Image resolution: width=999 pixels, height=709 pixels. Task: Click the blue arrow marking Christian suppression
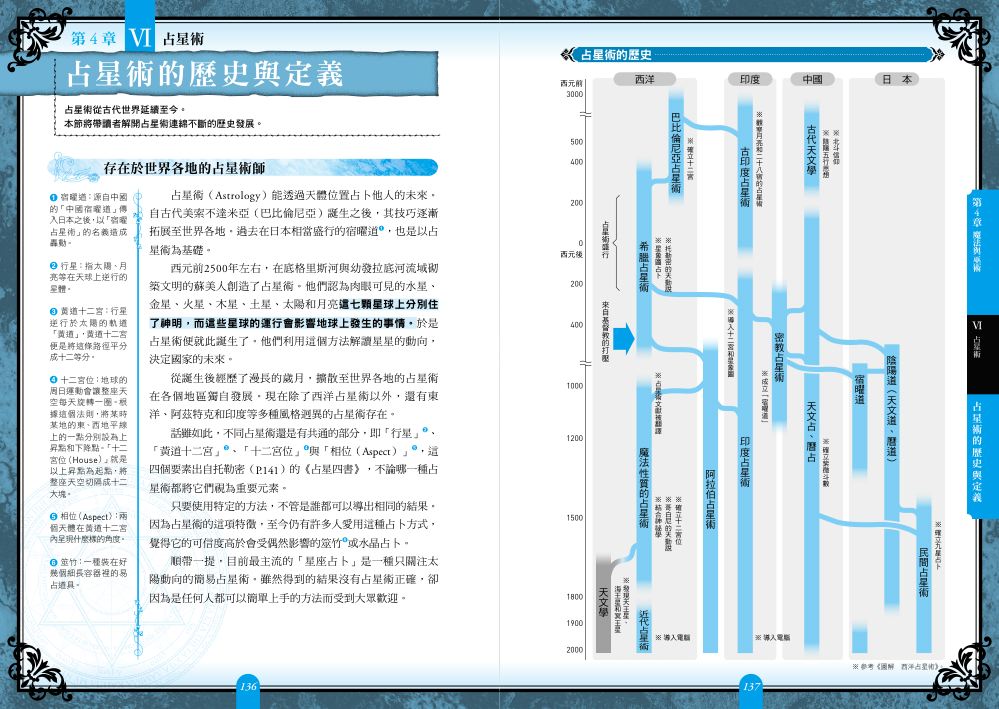tap(624, 338)
